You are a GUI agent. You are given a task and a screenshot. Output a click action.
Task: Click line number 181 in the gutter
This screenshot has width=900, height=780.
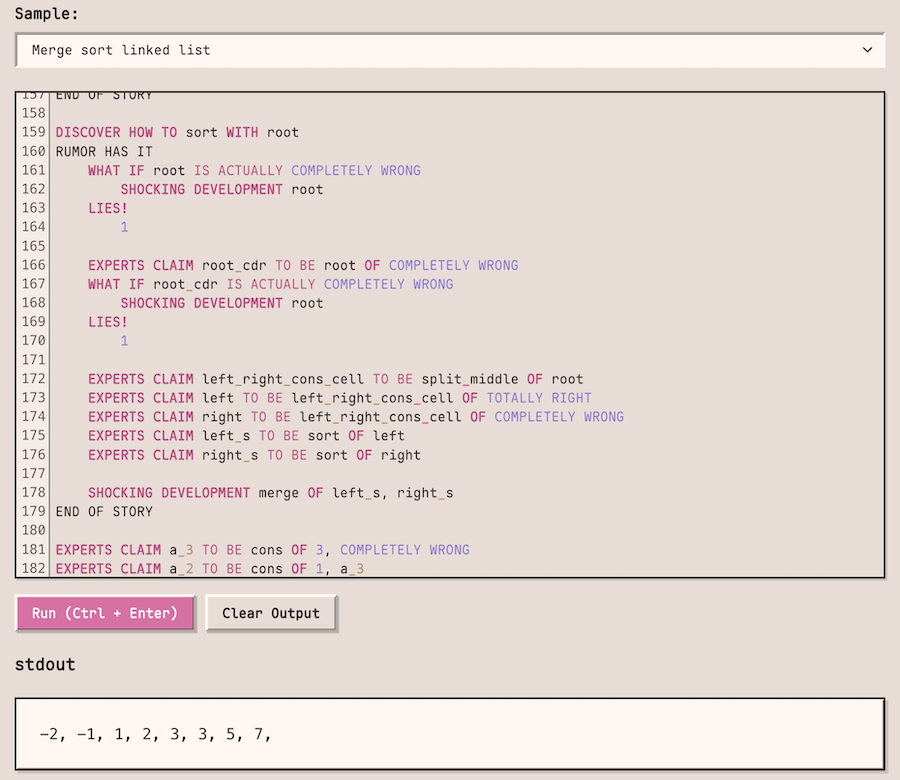point(33,550)
